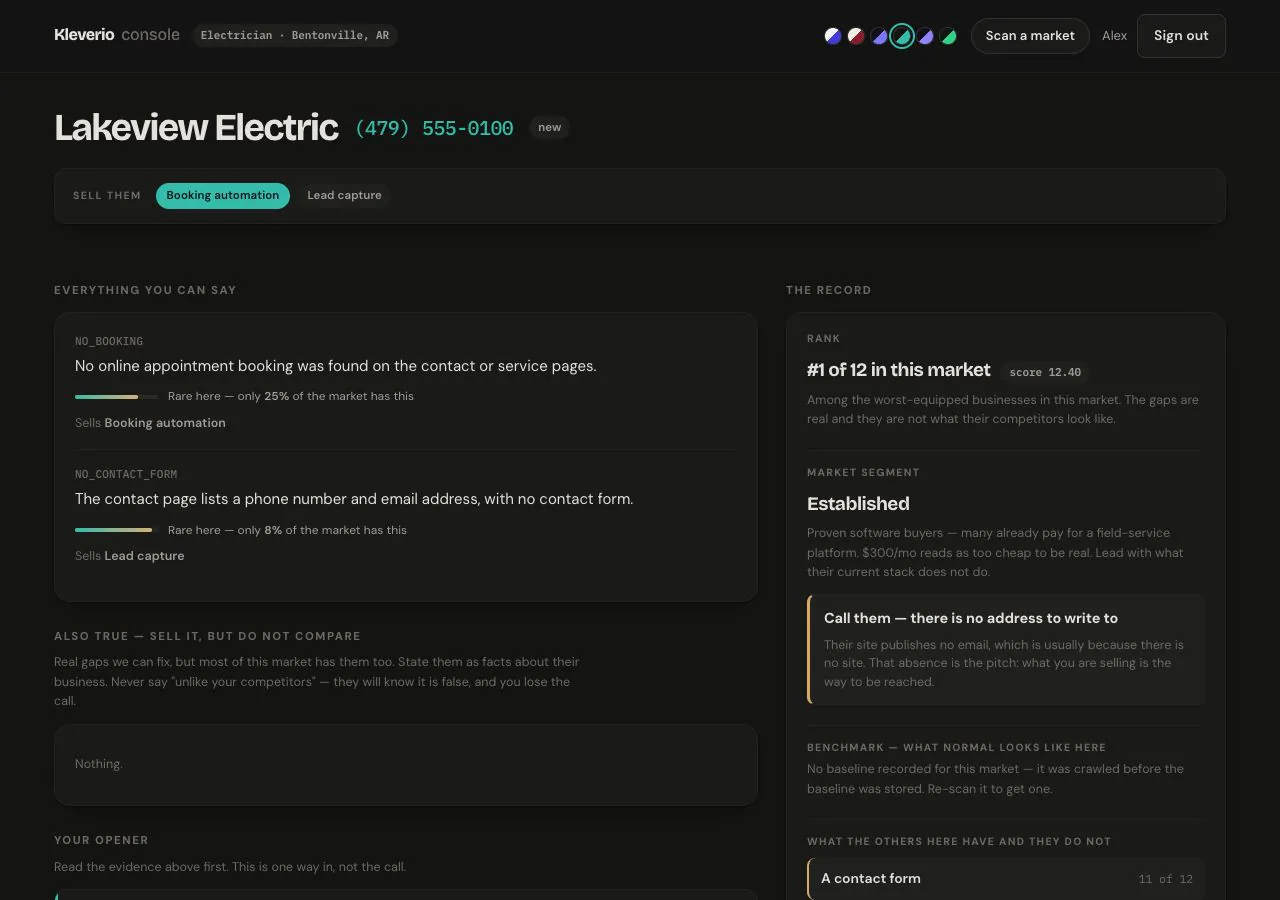Viewport: 1280px width, 900px height.
Task: Click the Lakeview Electric heading
Action: pyautogui.click(x=196, y=128)
